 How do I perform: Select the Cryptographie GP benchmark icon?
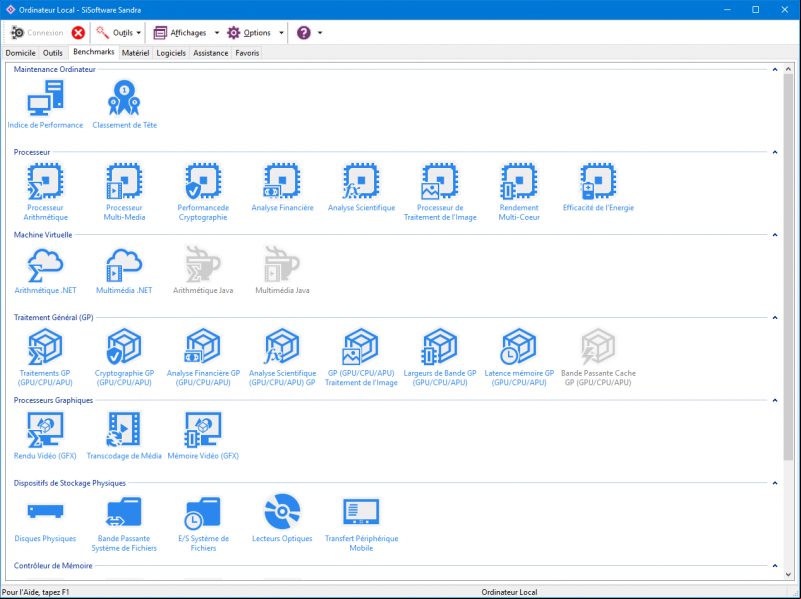coord(124,357)
